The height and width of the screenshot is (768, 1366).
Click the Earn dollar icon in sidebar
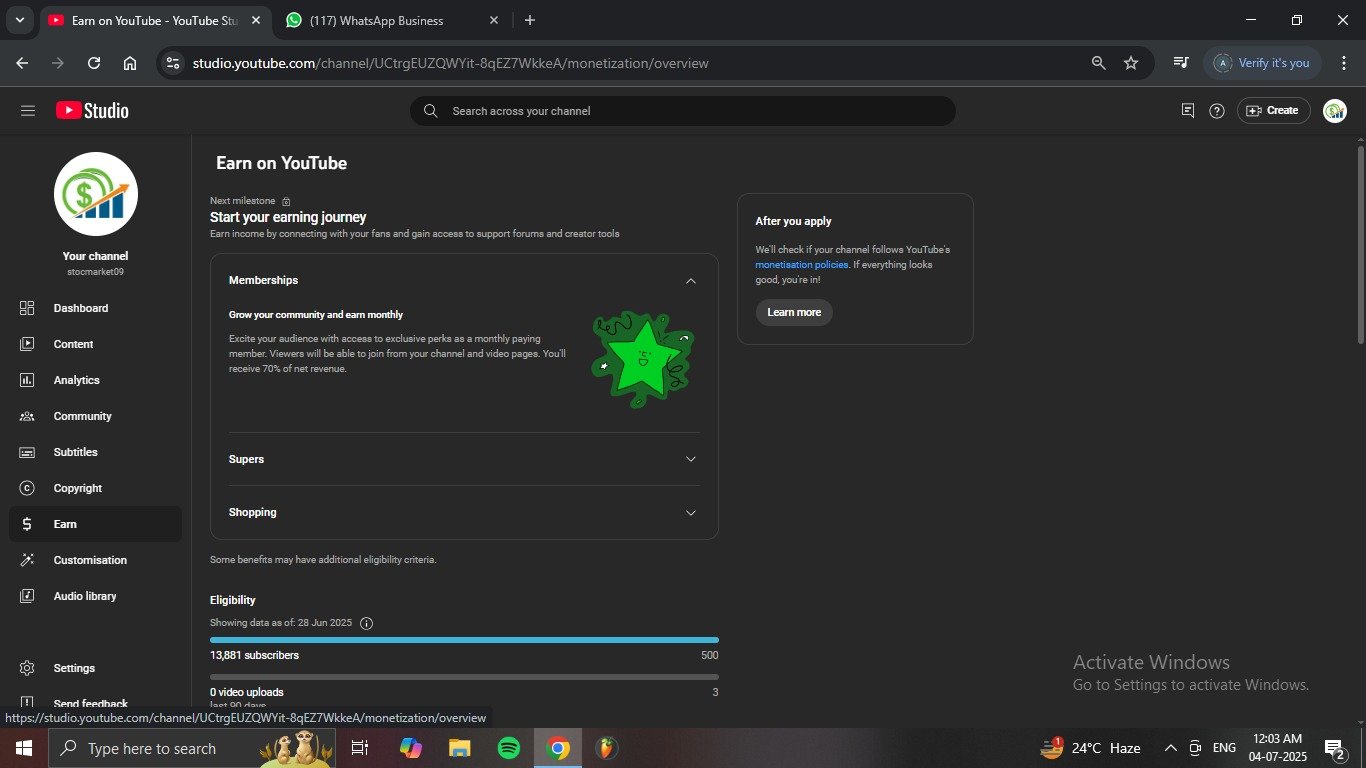click(x=27, y=524)
